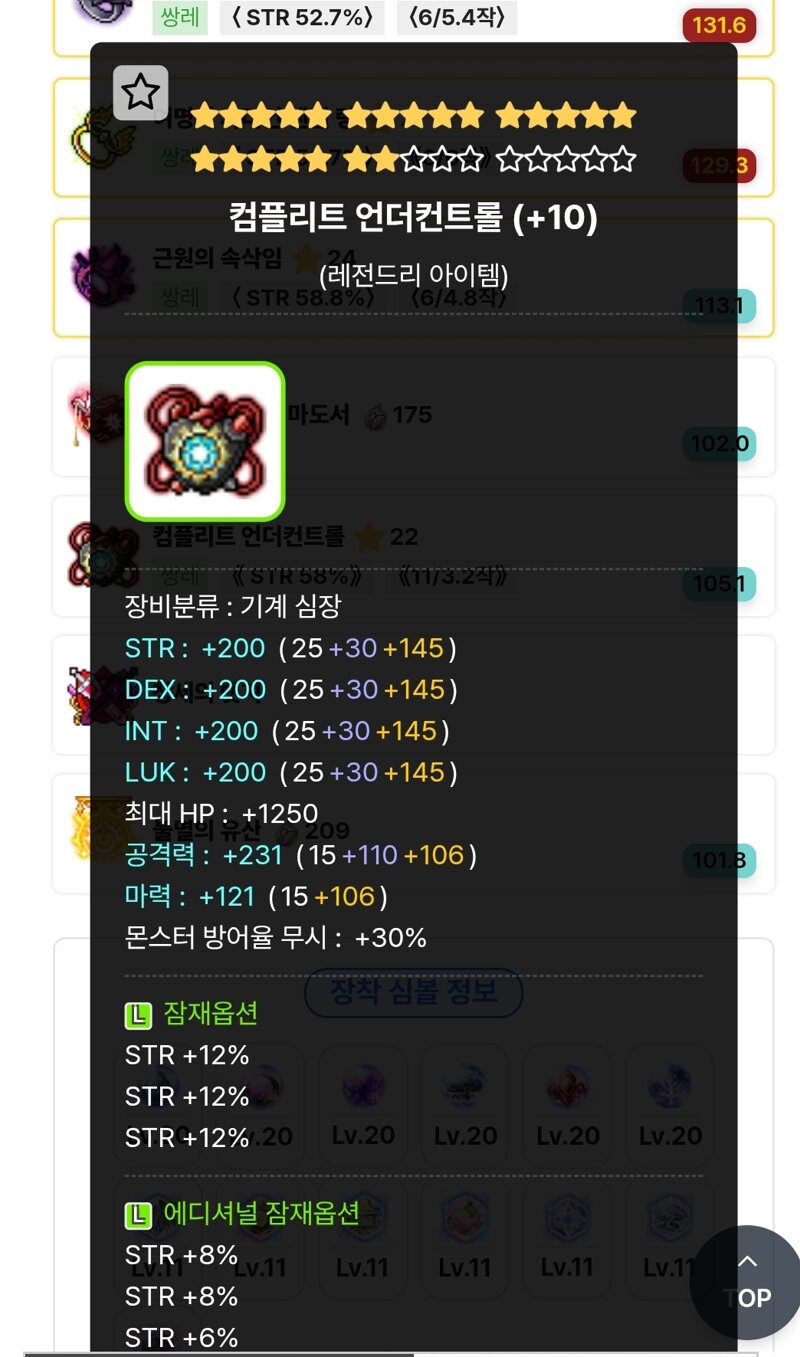Tap the green 쌍레 tag at top
This screenshot has width=800, height=1357.
tap(179, 17)
